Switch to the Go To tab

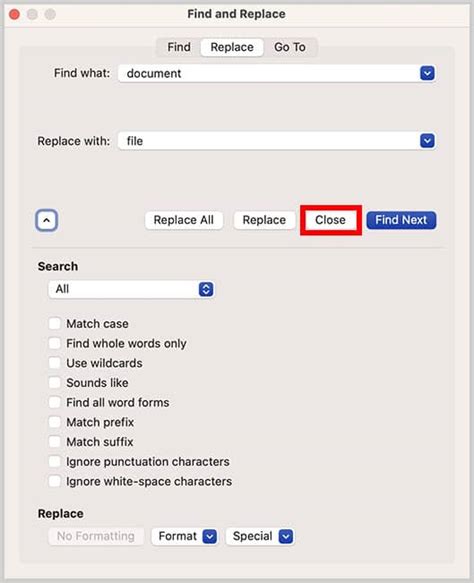290,47
